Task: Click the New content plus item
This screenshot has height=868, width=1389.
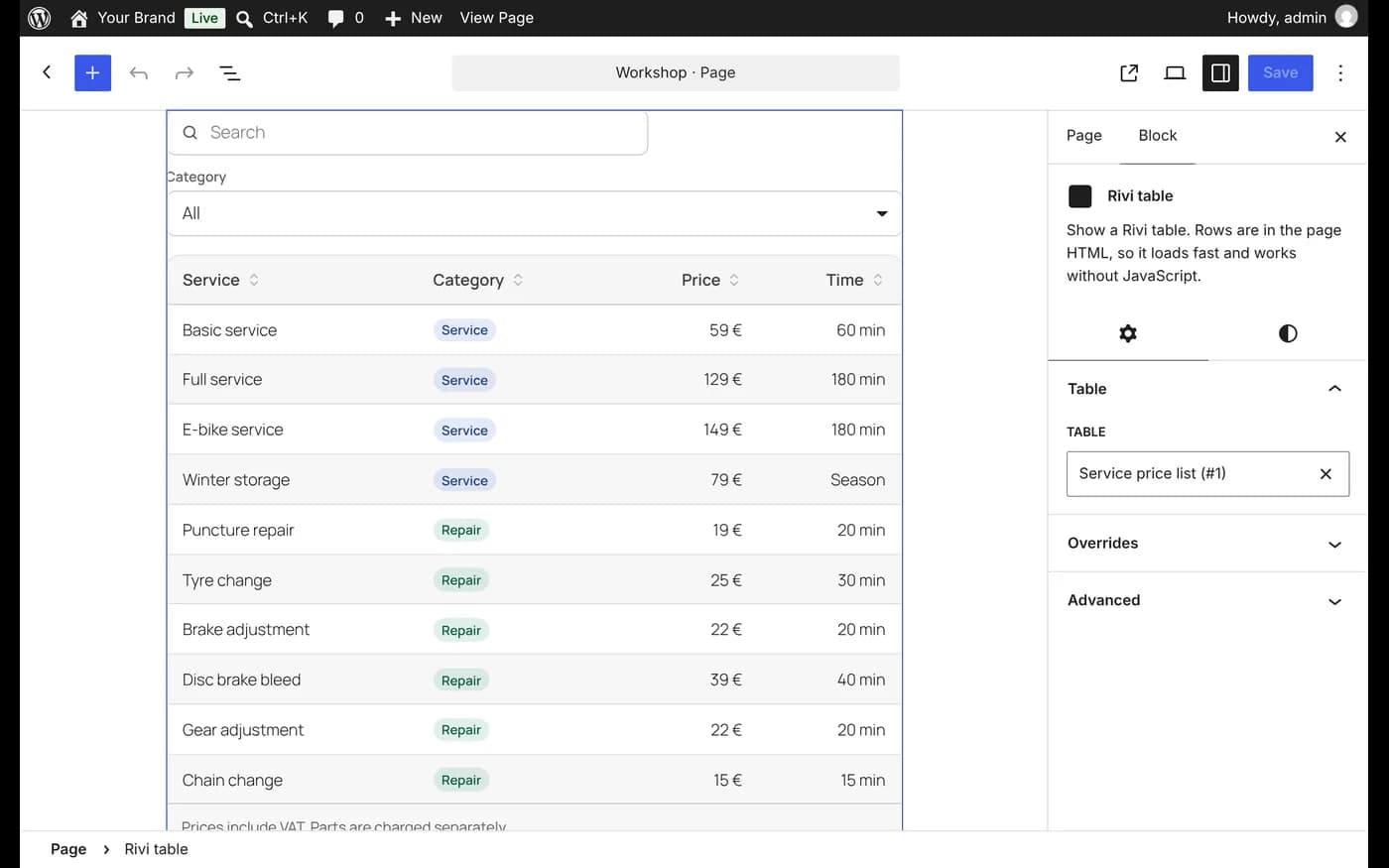Action: [413, 18]
